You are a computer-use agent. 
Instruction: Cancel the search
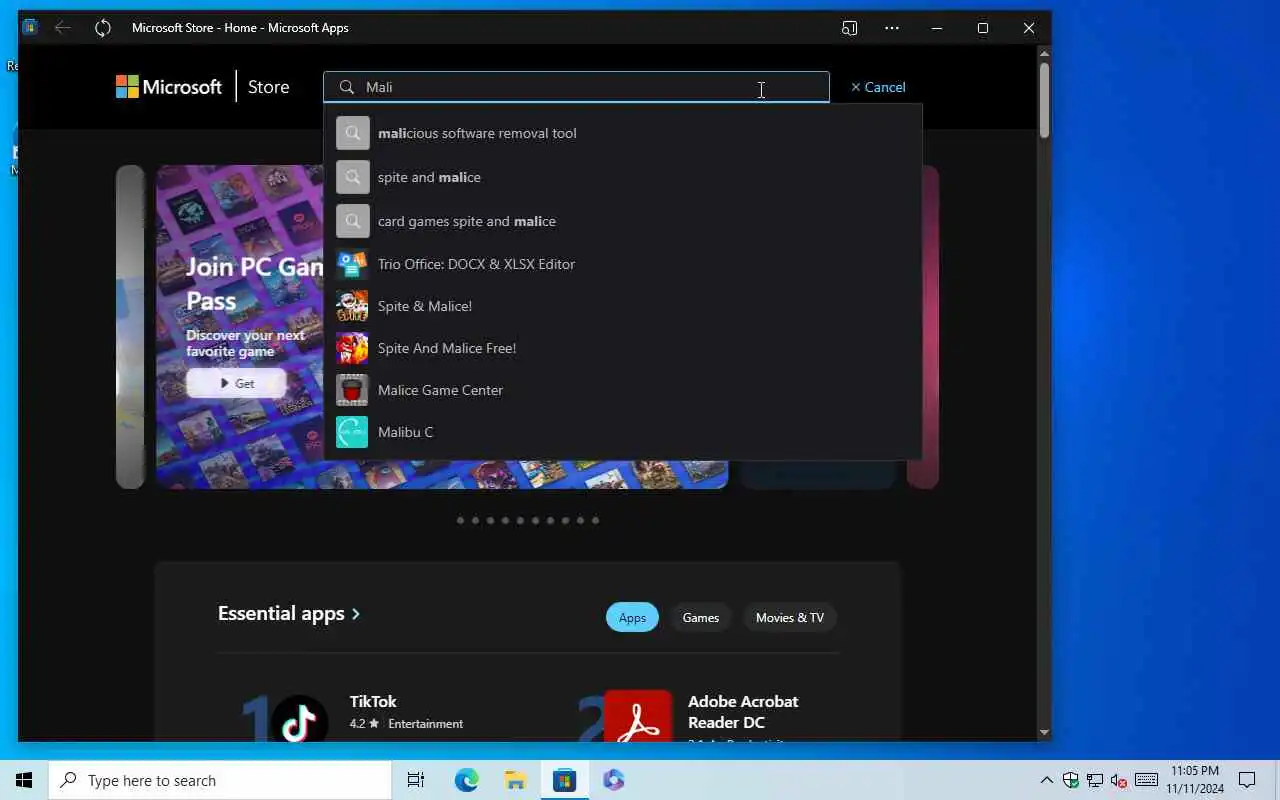878,87
